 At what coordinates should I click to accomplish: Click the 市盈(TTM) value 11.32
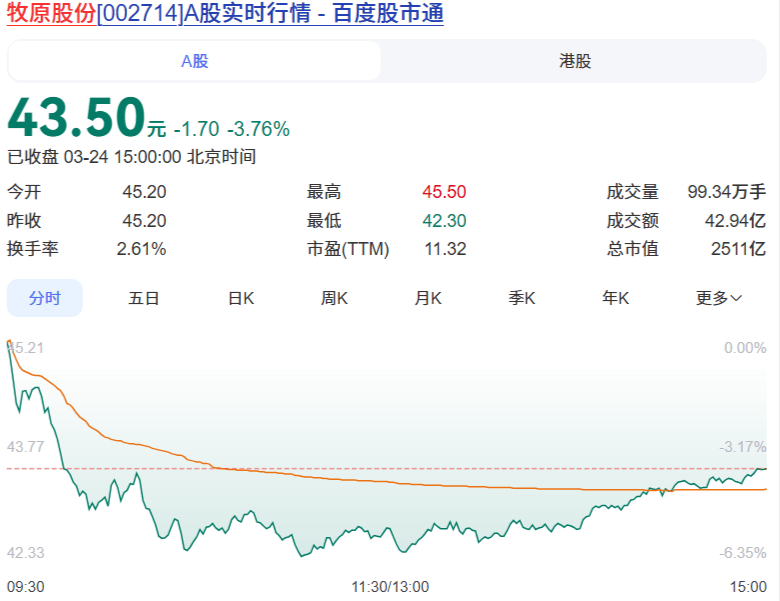(445, 249)
